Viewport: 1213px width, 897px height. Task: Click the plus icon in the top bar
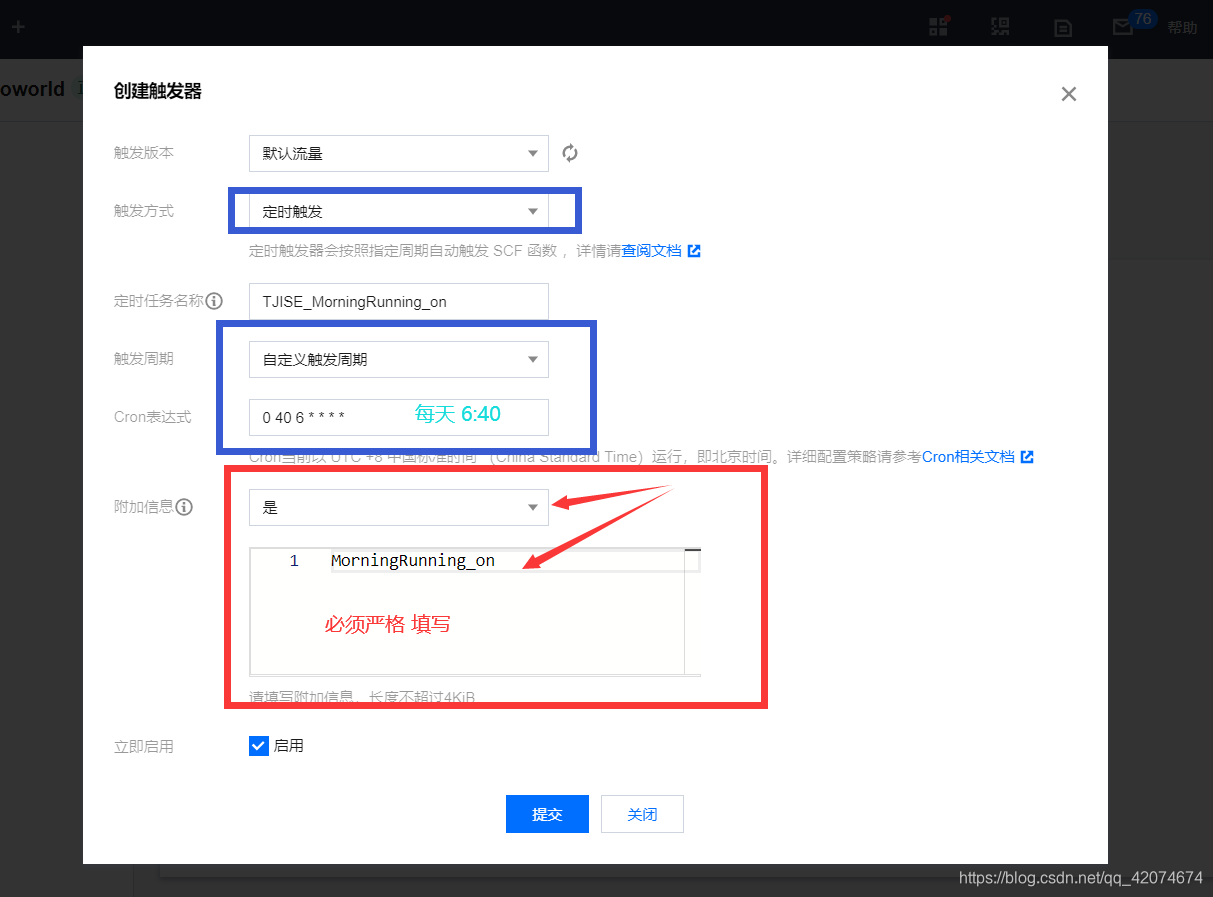(x=18, y=27)
